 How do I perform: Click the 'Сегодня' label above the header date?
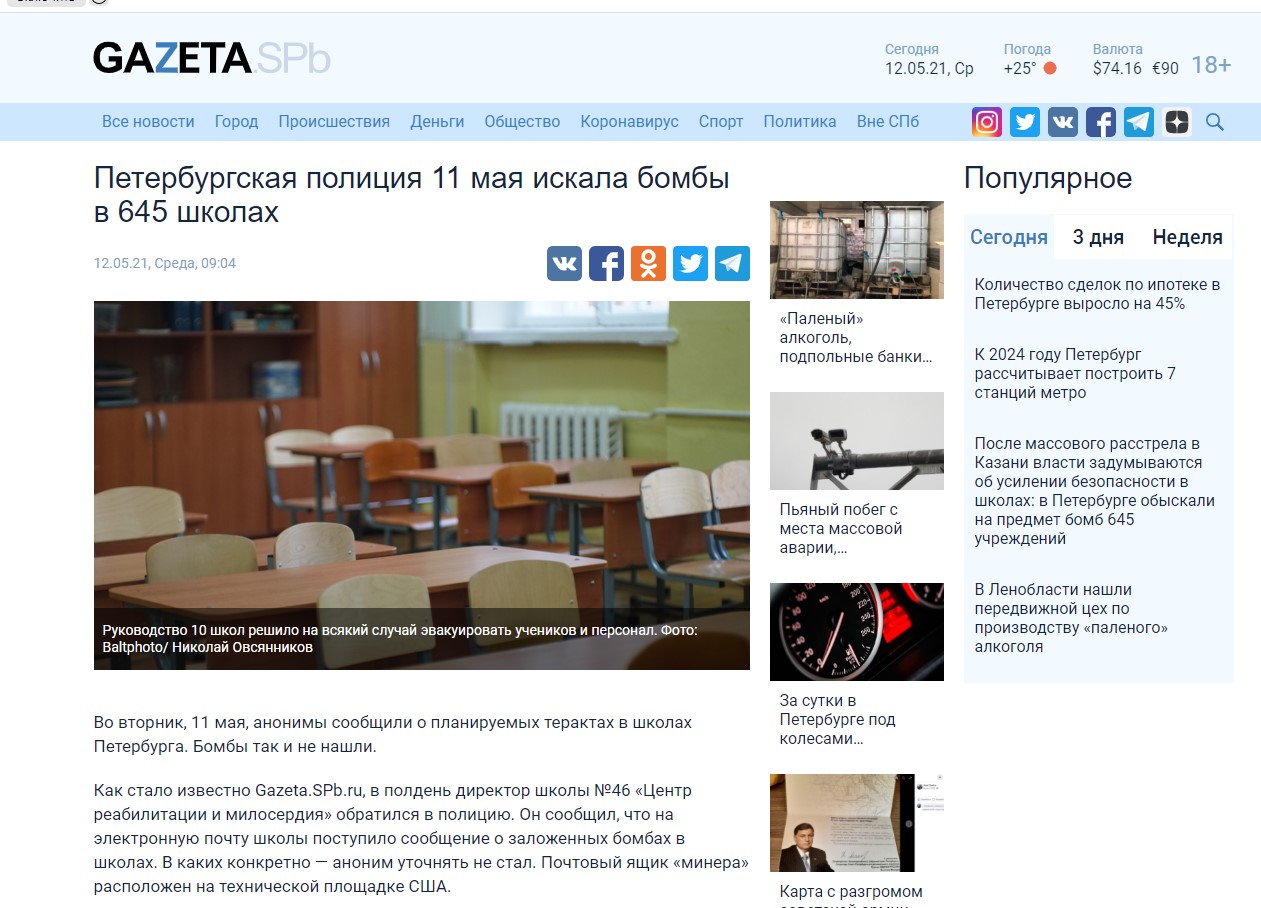tap(912, 49)
